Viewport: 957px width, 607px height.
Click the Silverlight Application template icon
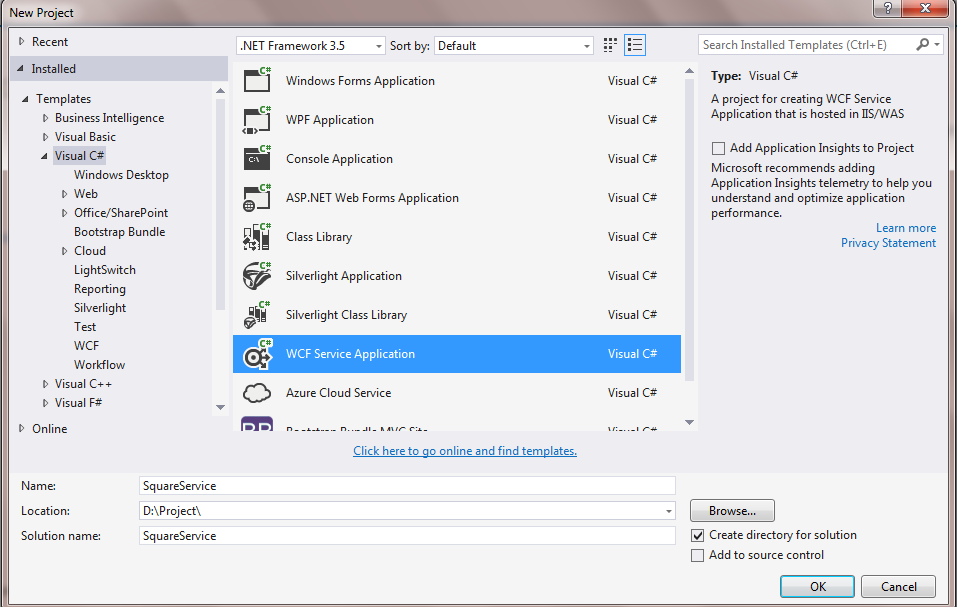coord(257,276)
